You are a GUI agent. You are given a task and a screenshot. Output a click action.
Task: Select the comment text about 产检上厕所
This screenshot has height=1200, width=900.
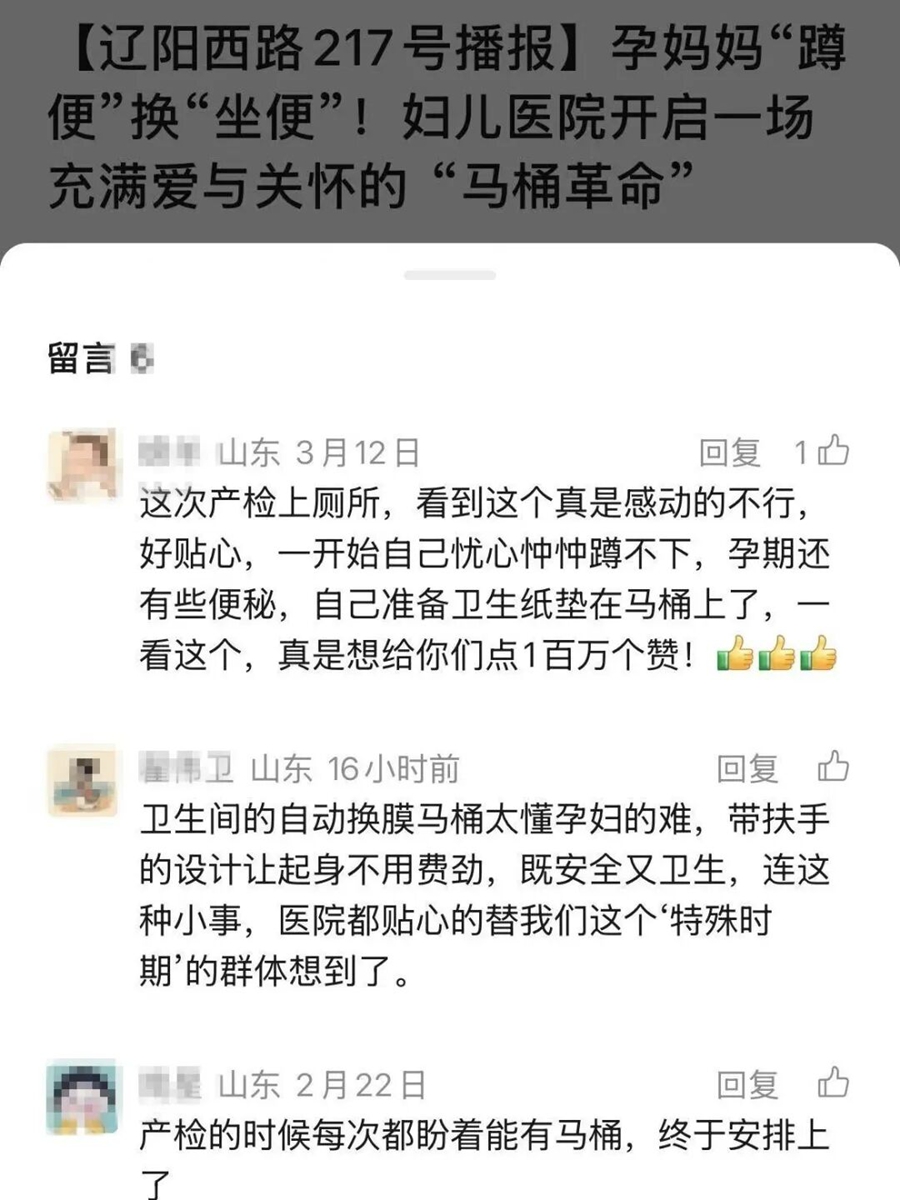(x=488, y=580)
